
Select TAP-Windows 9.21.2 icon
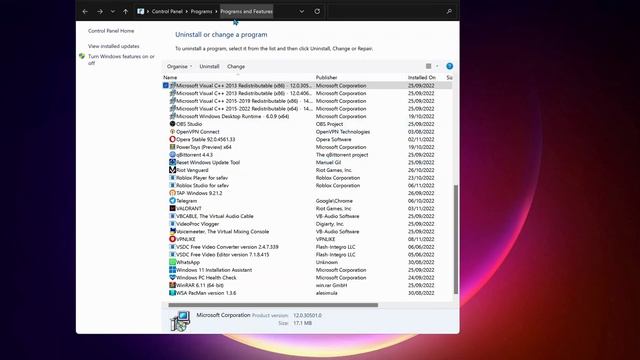[172, 193]
